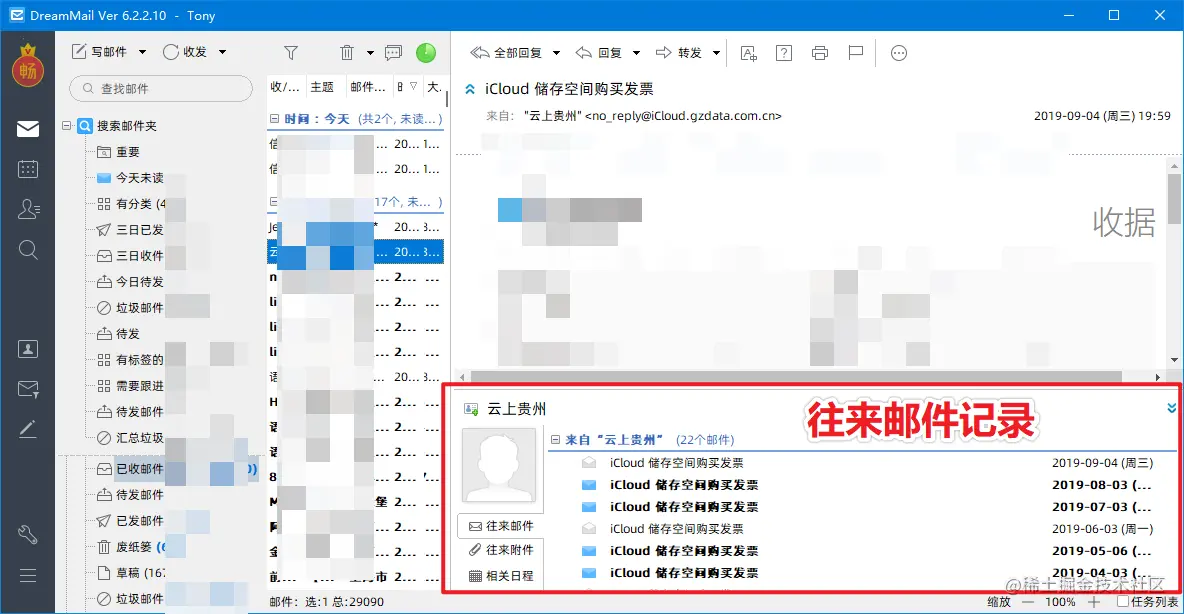Collapse the 时间：今天 mail group
The width and height of the screenshot is (1184, 614).
[x=274, y=119]
